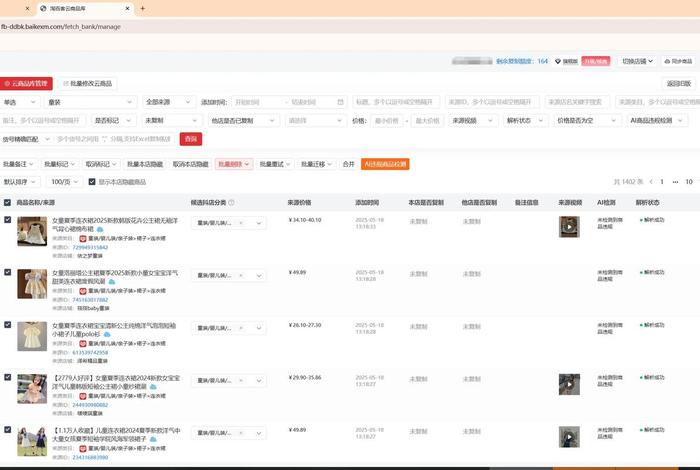Open source ID link 613539742958
Screen dimensions: 700x470
(90, 353)
